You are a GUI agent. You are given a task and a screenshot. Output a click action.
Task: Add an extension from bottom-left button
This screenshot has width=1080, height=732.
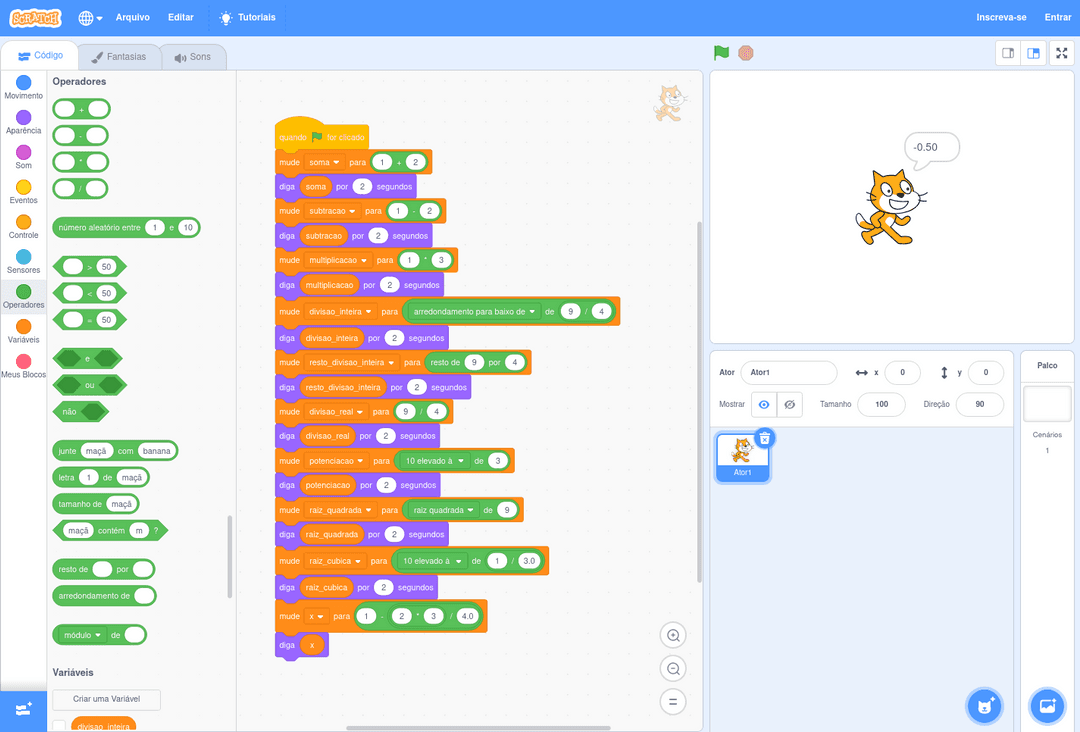23,709
